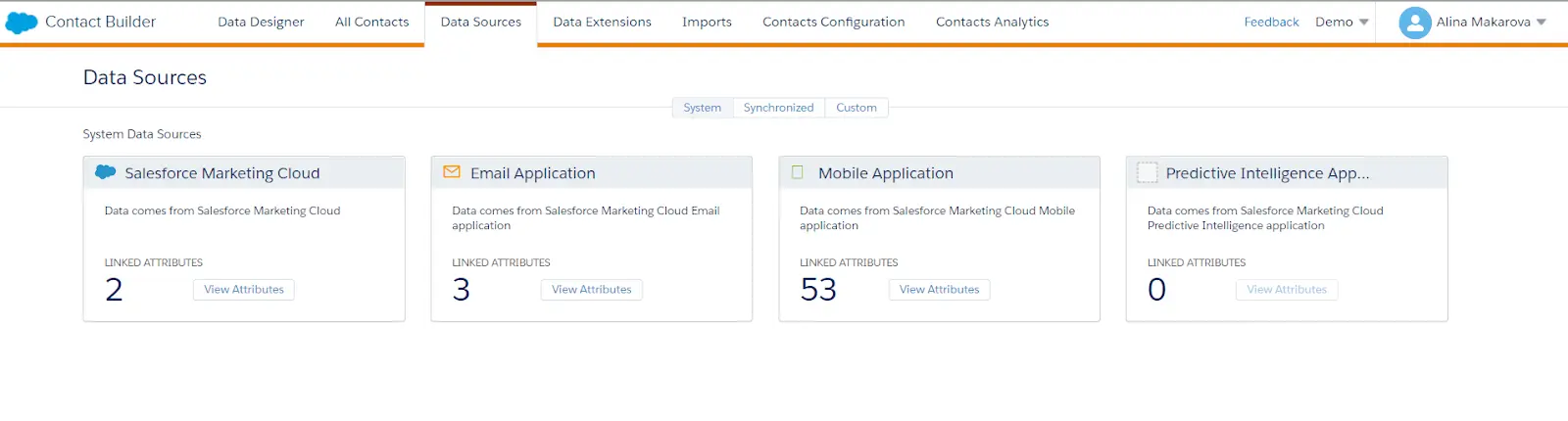Click the Email Application envelope icon
Image resolution: width=1568 pixels, height=421 pixels.
pos(452,172)
